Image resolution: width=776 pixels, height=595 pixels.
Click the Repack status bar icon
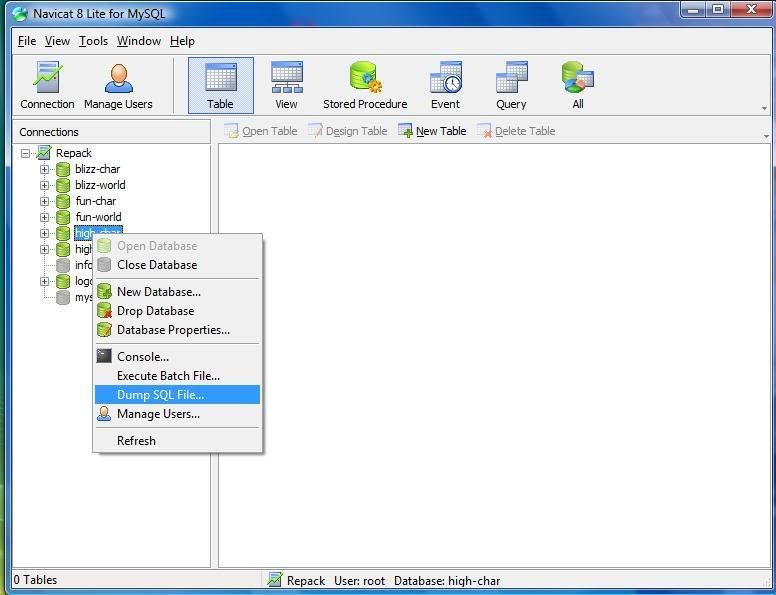click(275, 580)
